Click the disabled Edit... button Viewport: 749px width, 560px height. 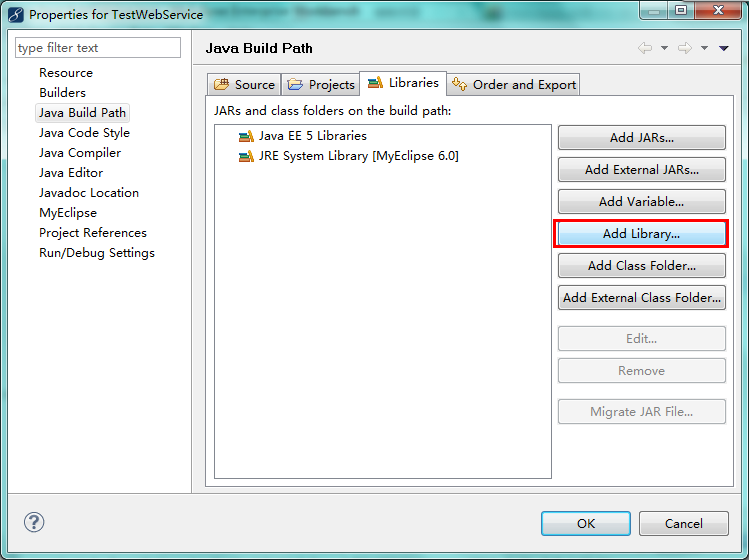click(642, 339)
